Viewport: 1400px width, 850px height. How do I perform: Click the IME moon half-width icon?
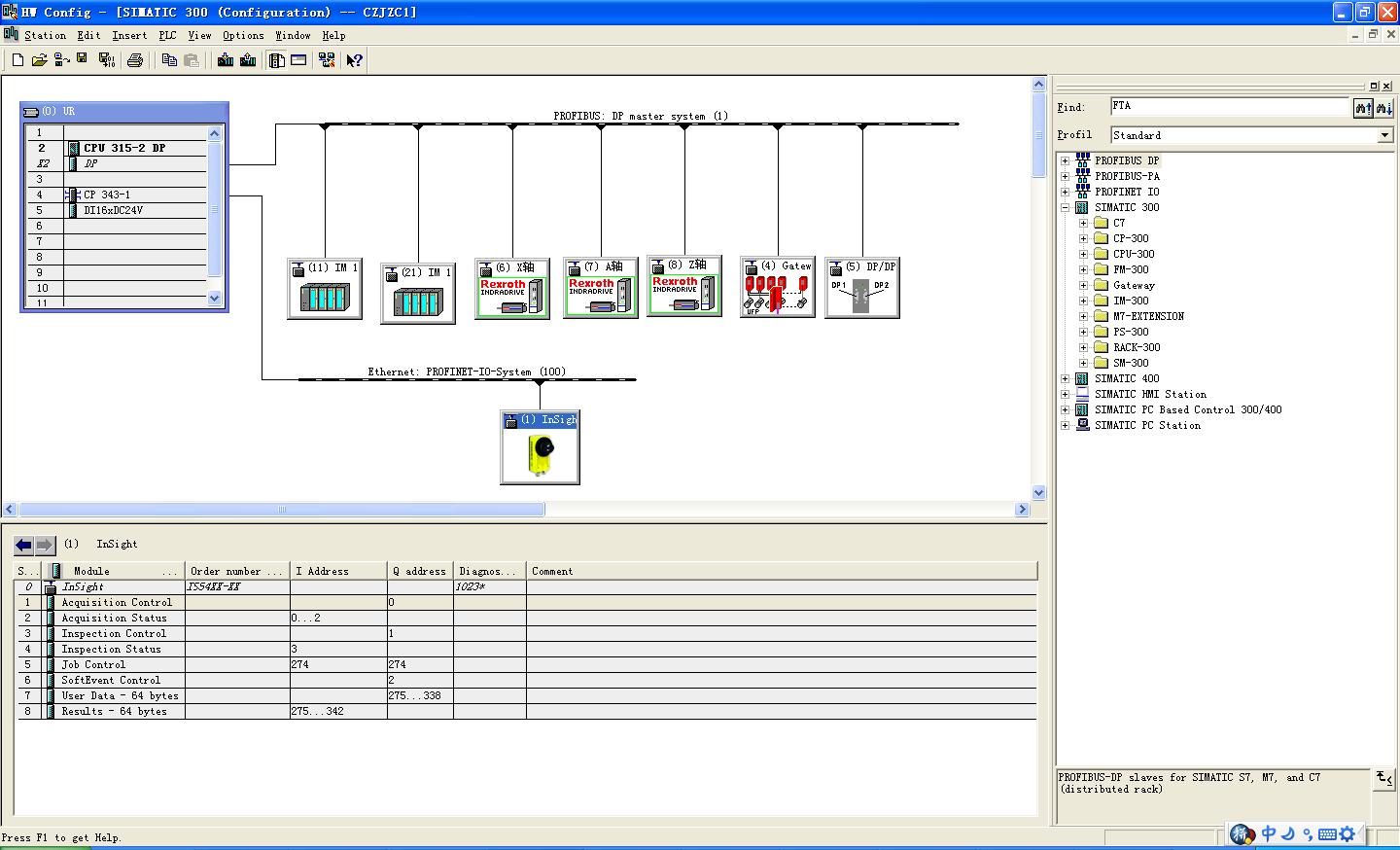point(1287,833)
